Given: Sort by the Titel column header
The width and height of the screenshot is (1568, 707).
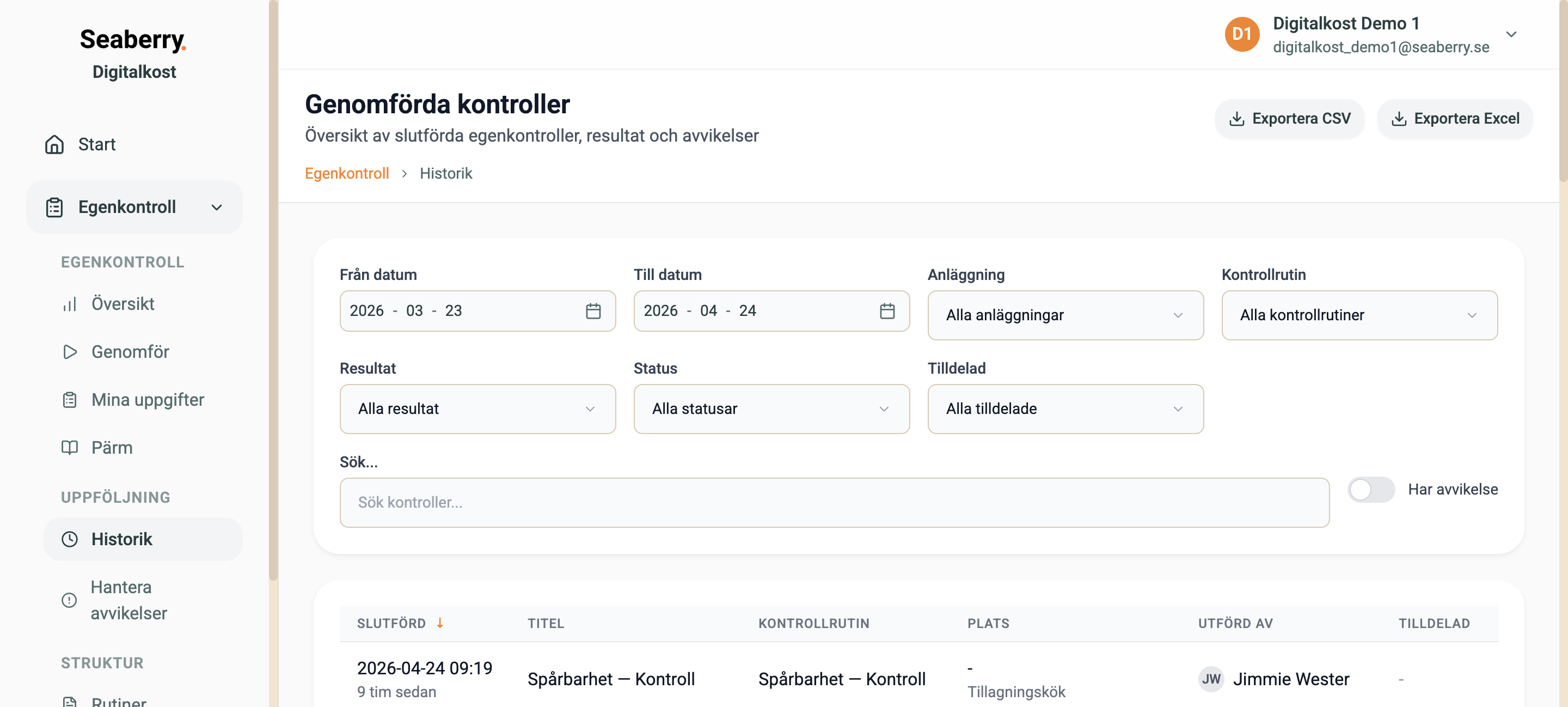Looking at the screenshot, I should click(x=546, y=623).
